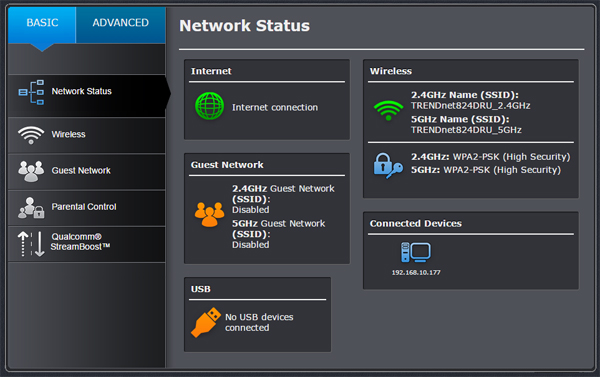Click the Wireless panel heading
The width and height of the screenshot is (600, 377).
coord(391,71)
